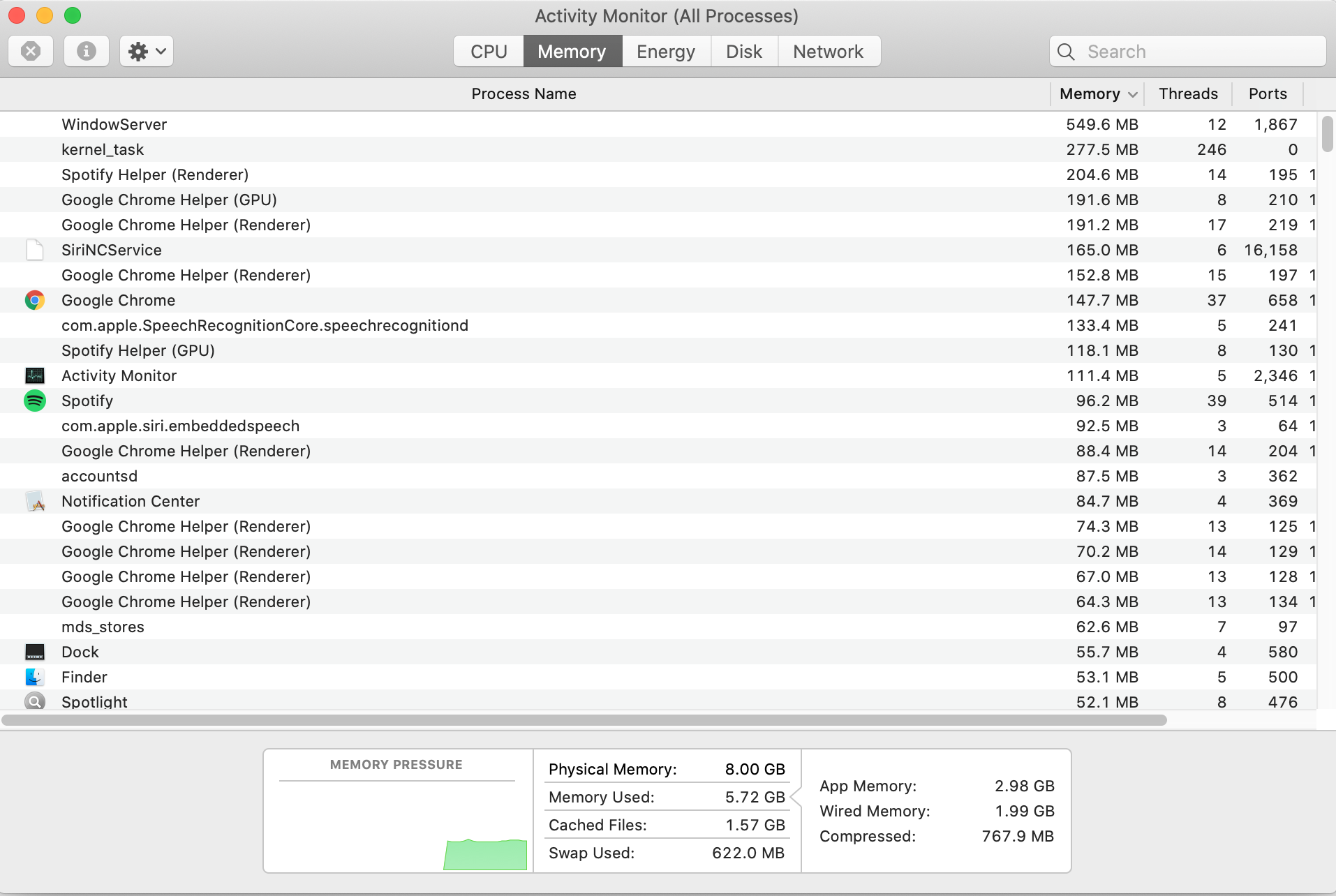Screen dimensions: 1336x896
Task: Click the 16,158 ports value
Action: 1270,250
